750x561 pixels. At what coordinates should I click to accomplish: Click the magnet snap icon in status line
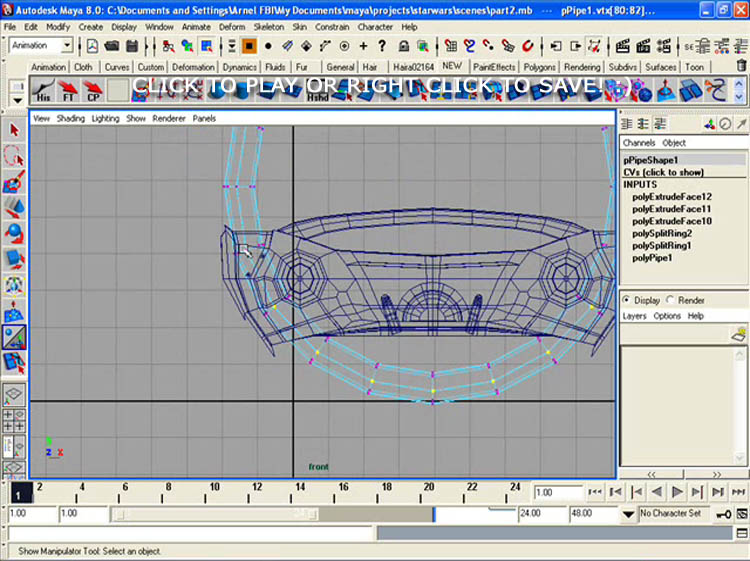point(528,46)
